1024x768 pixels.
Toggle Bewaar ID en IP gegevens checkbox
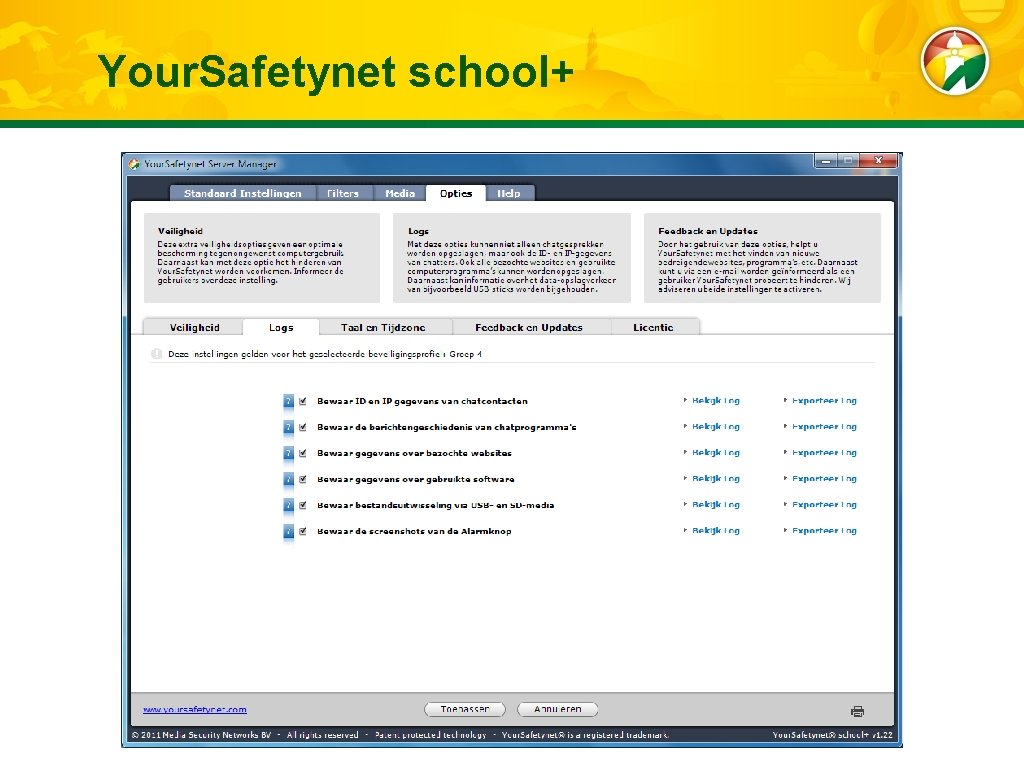(303, 401)
